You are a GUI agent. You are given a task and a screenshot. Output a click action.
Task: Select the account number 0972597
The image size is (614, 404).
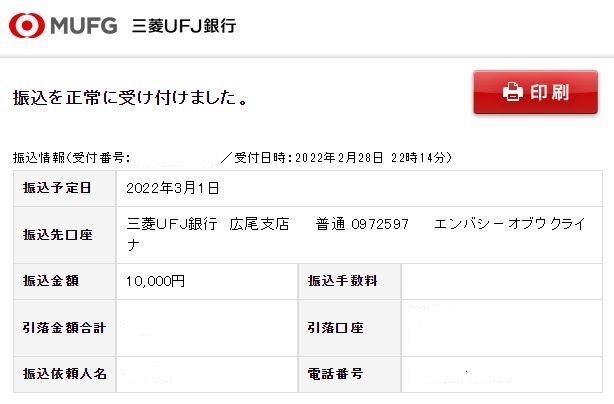coord(380,224)
